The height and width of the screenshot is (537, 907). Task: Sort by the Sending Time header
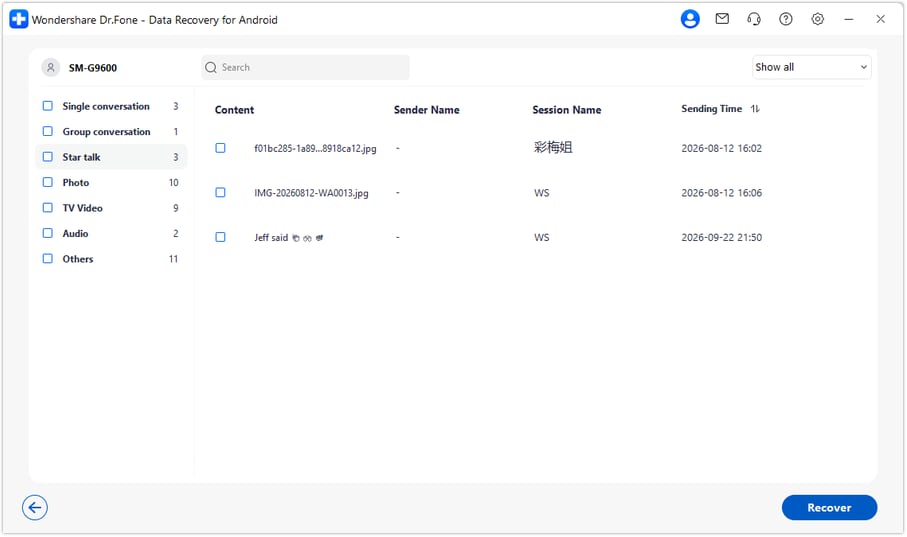pos(711,109)
